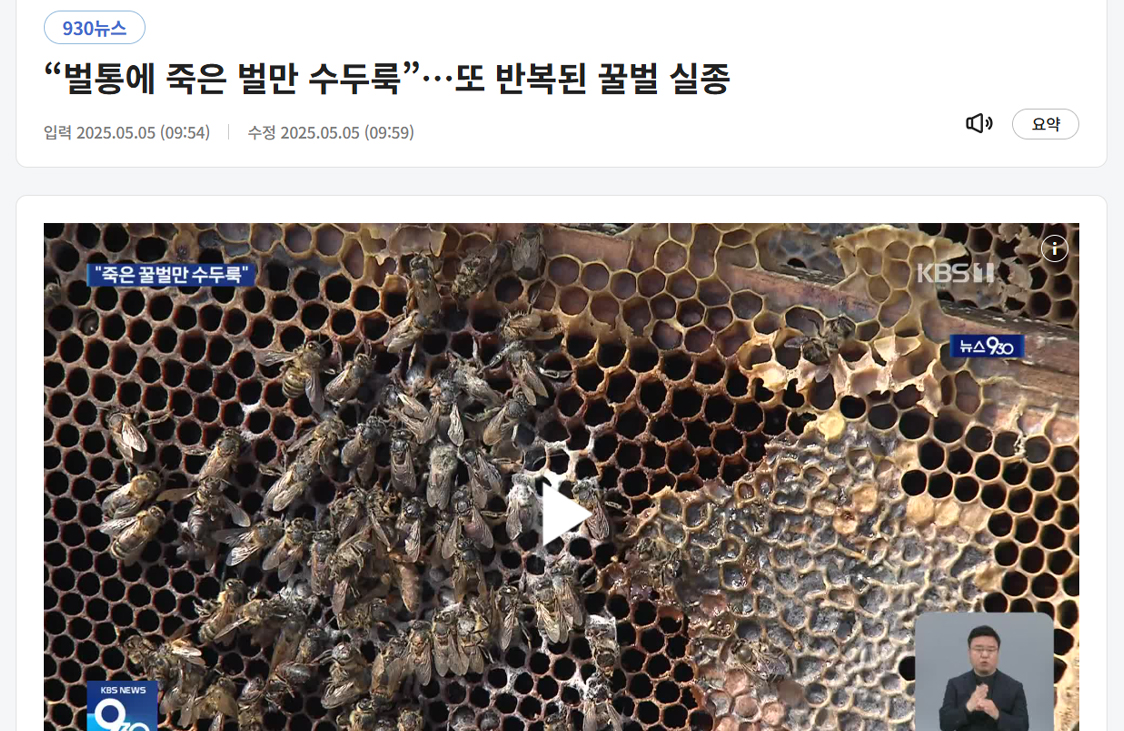Click the 입력 2025.05.05 (09:54) timestamp

click(x=127, y=133)
